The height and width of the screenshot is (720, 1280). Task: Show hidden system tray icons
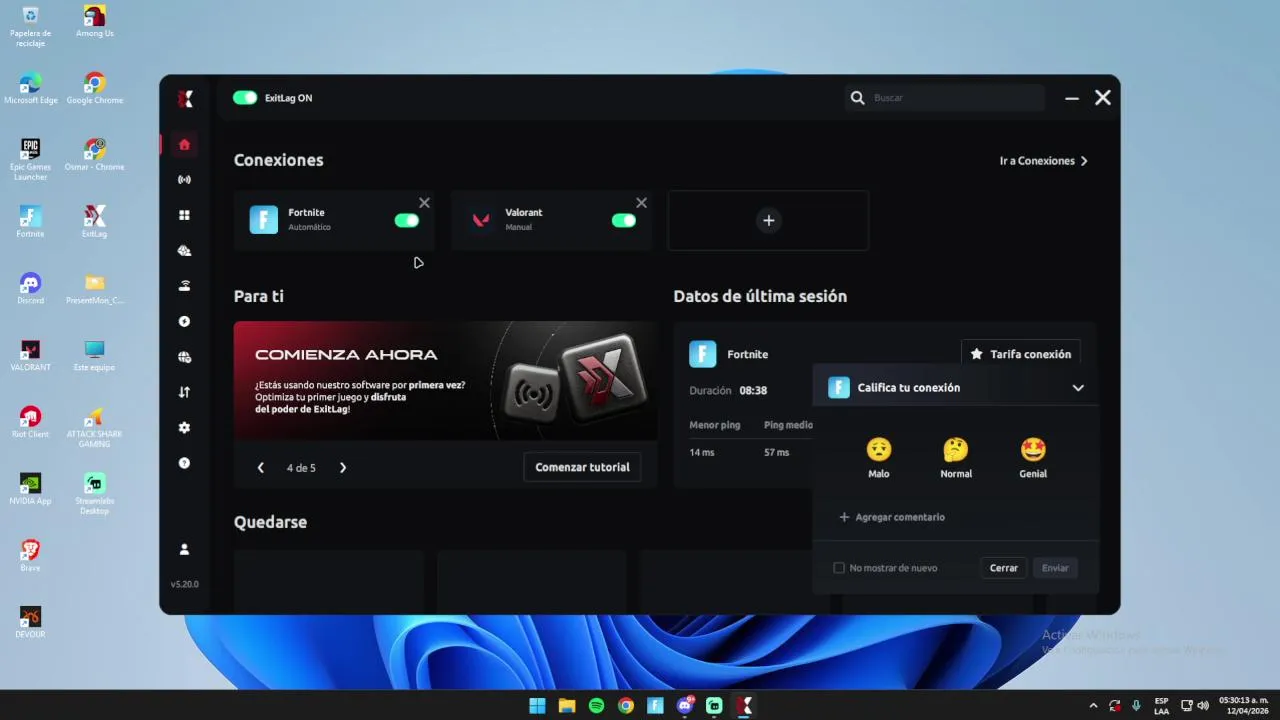1093,706
